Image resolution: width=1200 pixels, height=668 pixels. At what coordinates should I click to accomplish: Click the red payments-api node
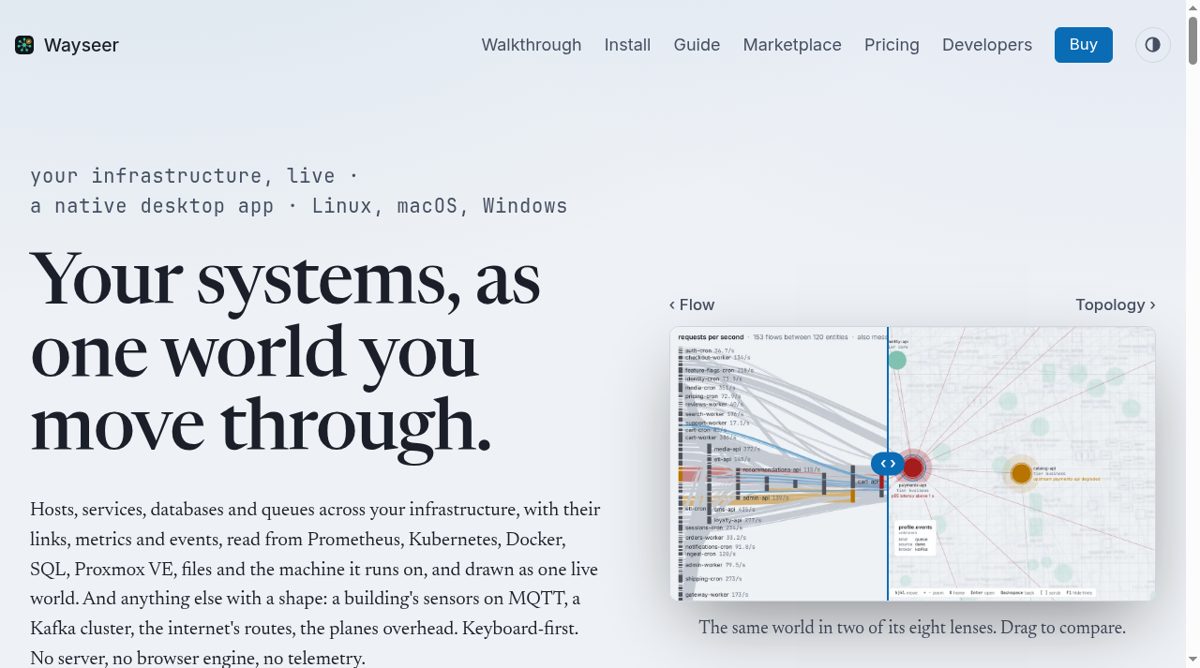coord(913,467)
